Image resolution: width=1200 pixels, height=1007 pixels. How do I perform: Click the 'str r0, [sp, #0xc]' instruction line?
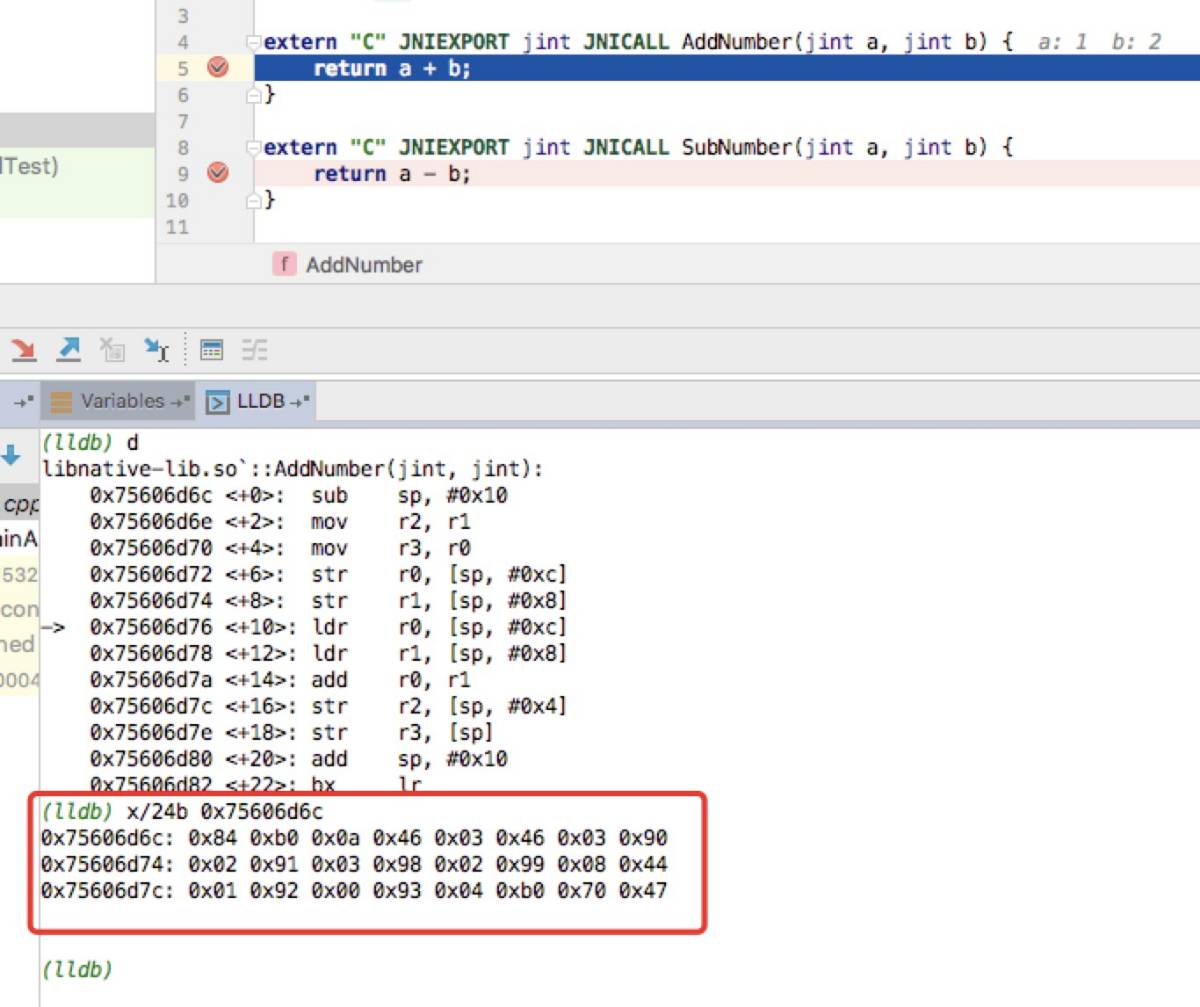tap(328, 574)
